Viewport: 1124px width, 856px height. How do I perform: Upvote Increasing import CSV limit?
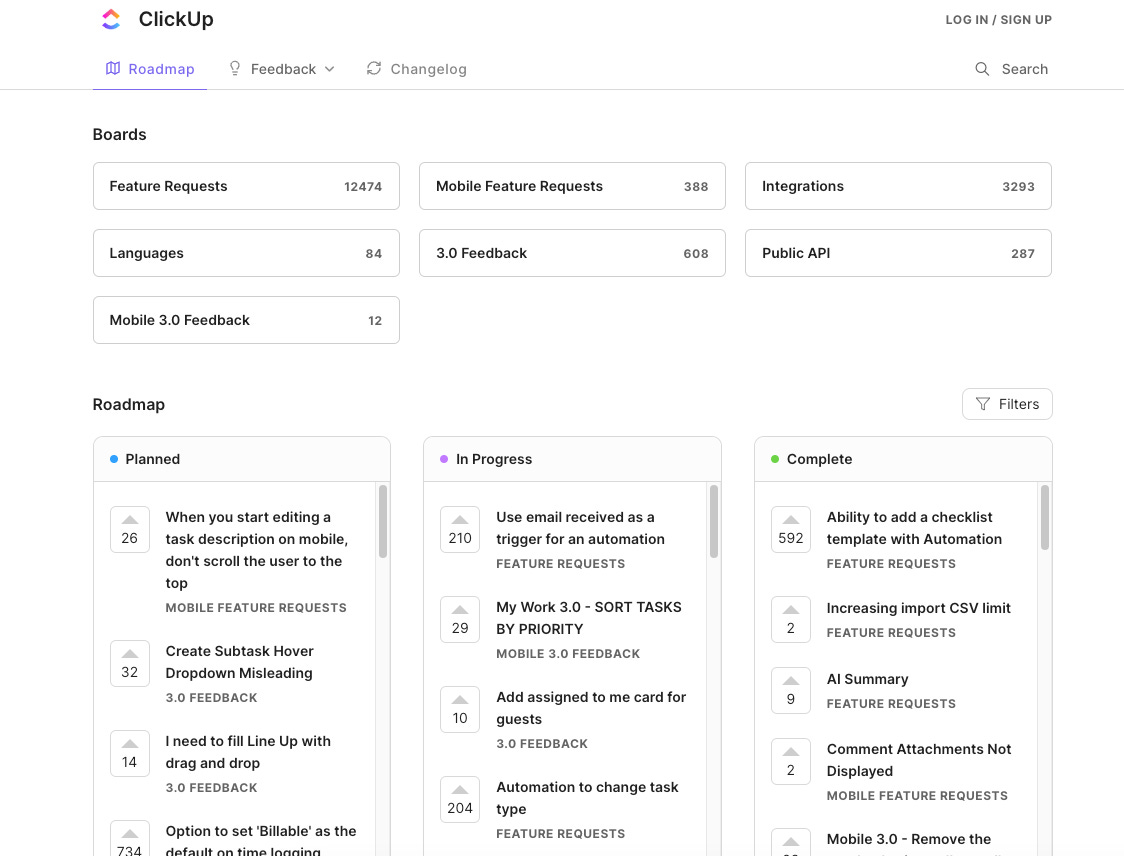pyautogui.click(x=791, y=619)
